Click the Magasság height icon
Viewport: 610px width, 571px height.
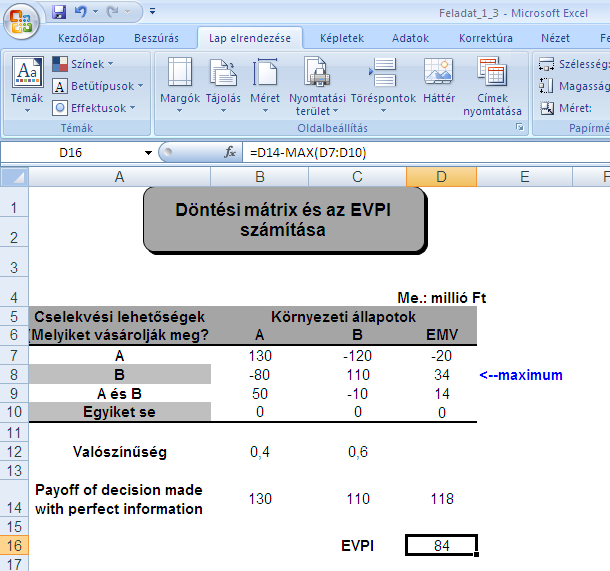pos(546,86)
